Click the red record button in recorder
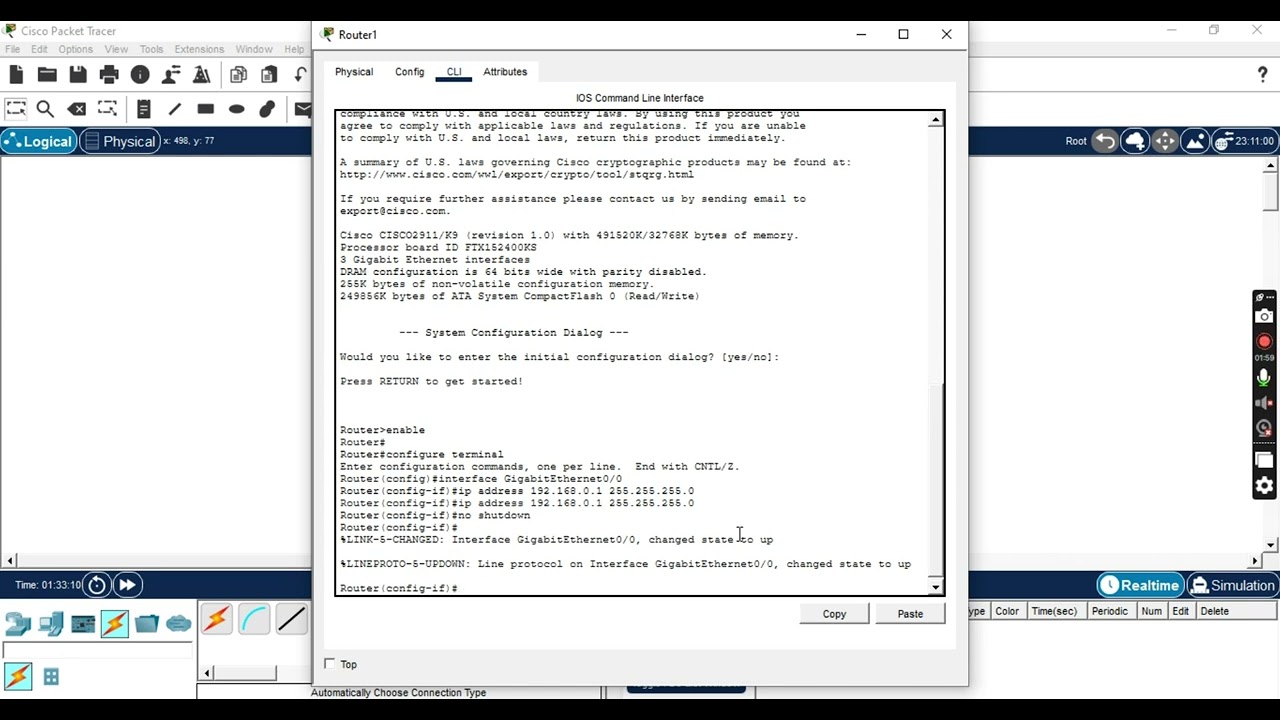 [1264, 341]
